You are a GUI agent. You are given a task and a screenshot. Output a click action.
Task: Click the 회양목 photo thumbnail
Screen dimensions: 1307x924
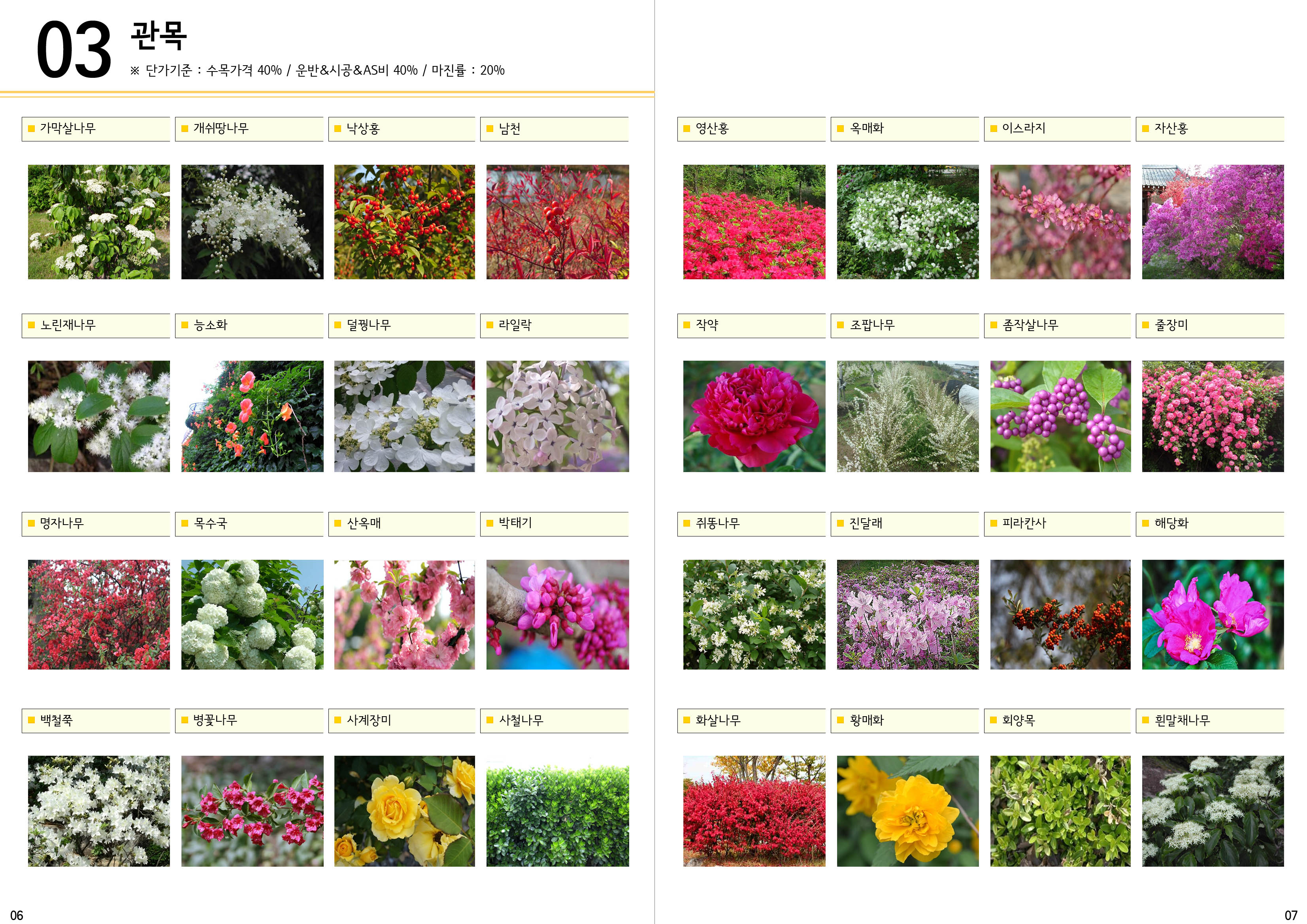1060,811
